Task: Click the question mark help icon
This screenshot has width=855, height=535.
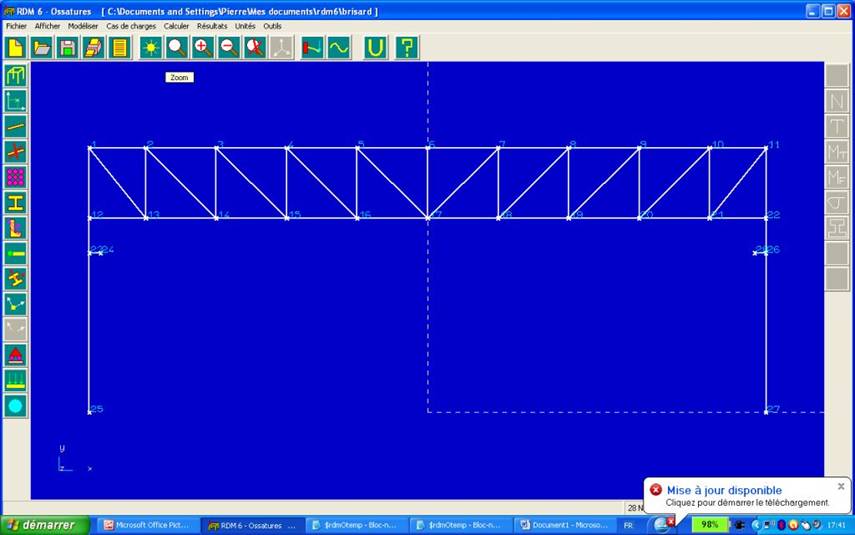Action: (406, 47)
